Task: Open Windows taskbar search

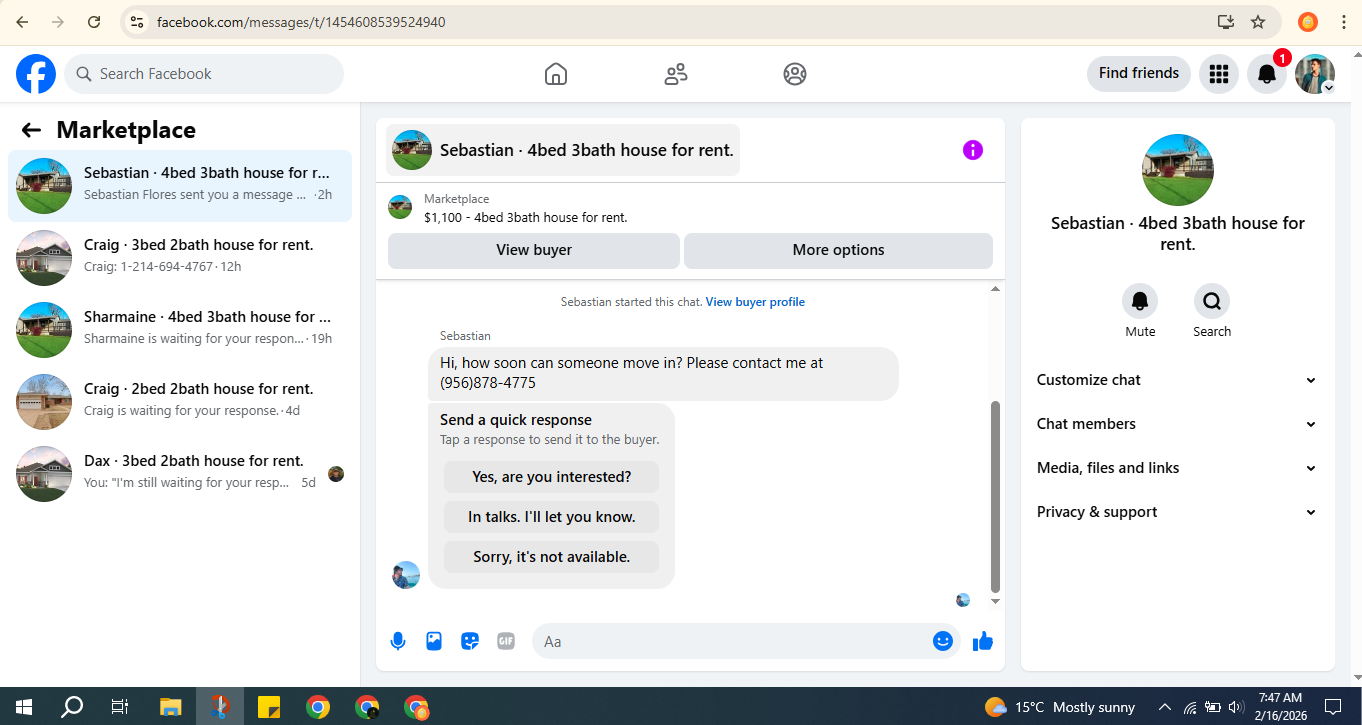Action: tap(72, 707)
